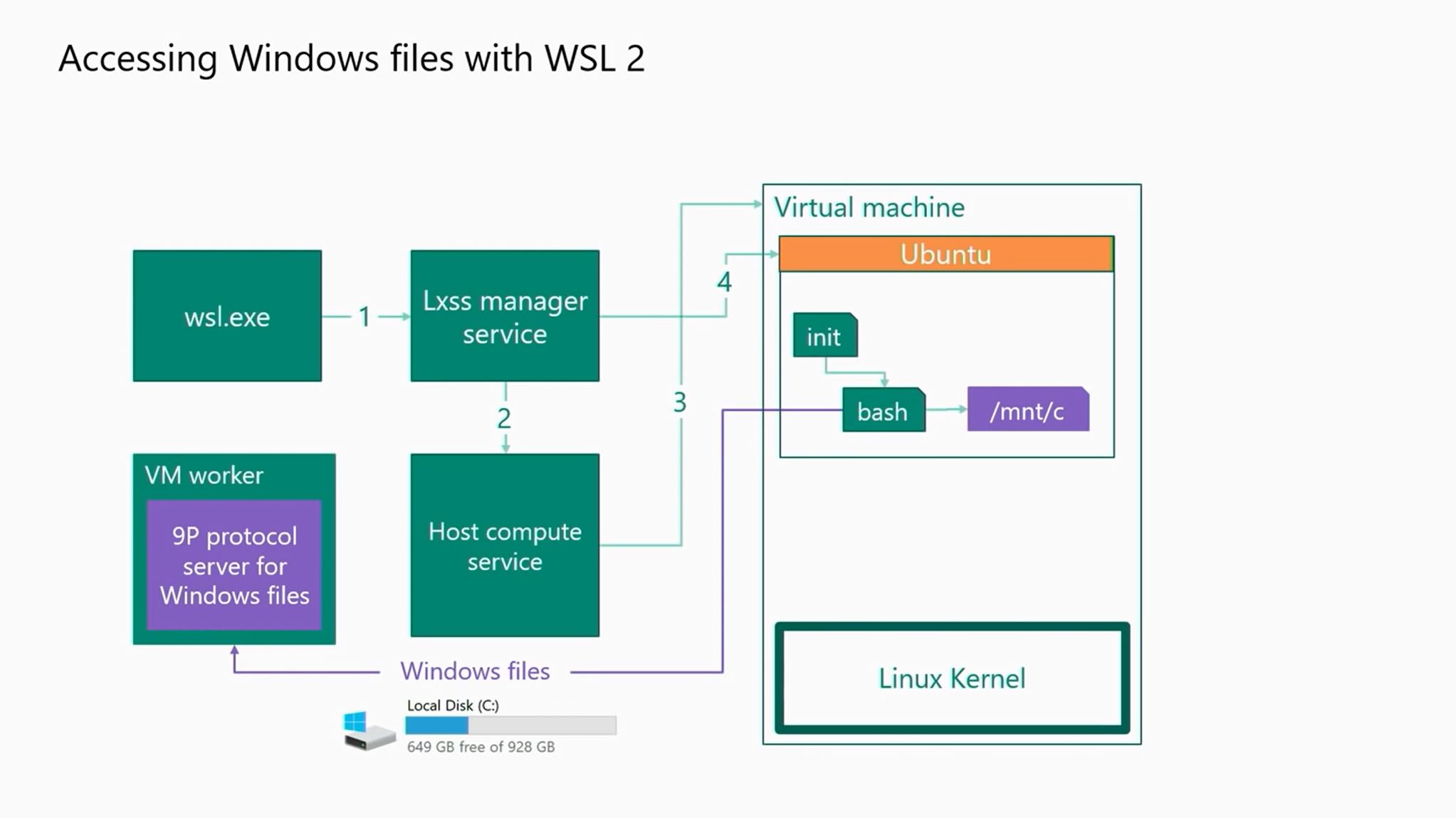Click the Local Disk drive icon
1456x818 pixels.
368,730
